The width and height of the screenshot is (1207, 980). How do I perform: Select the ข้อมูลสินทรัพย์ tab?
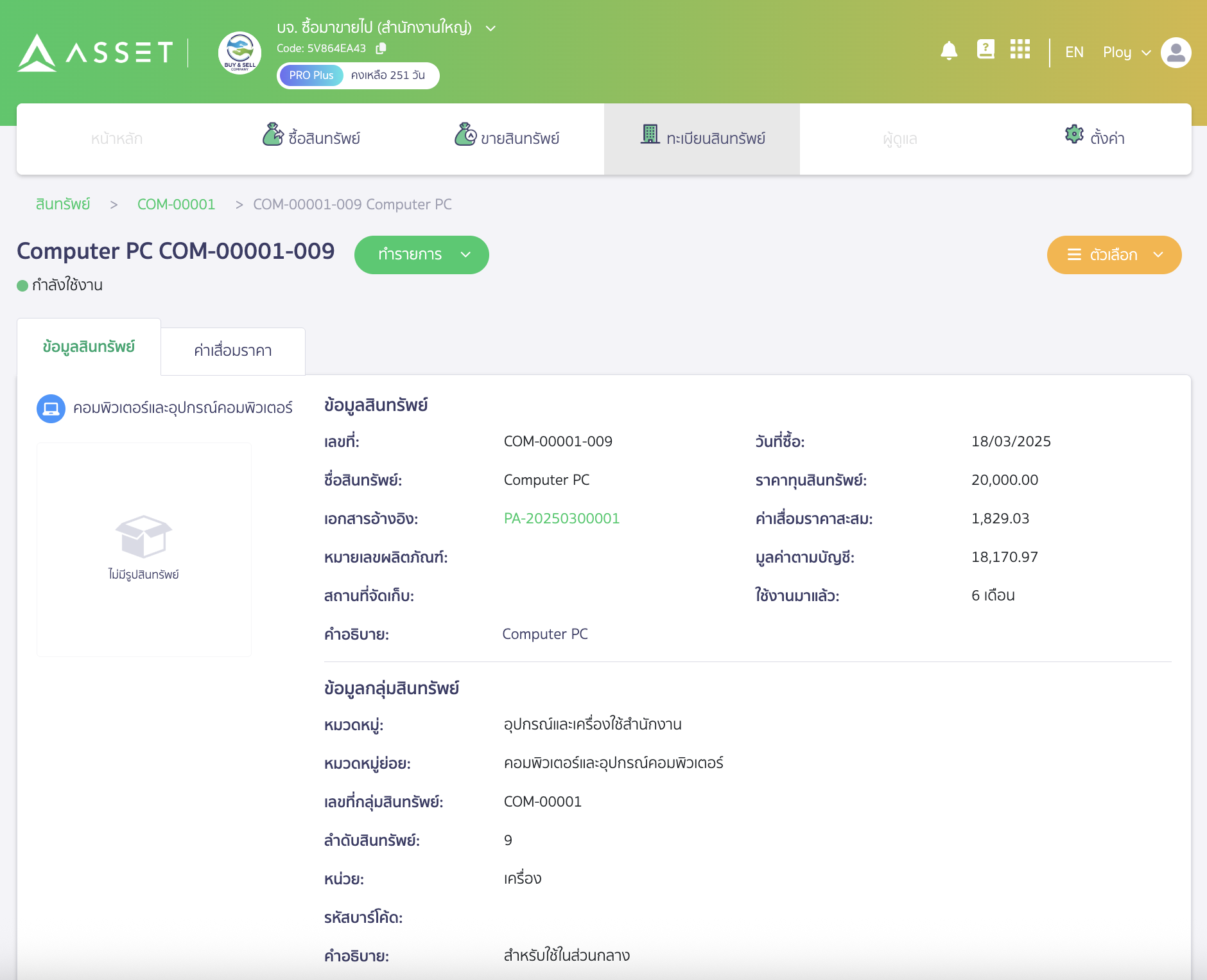point(89,347)
